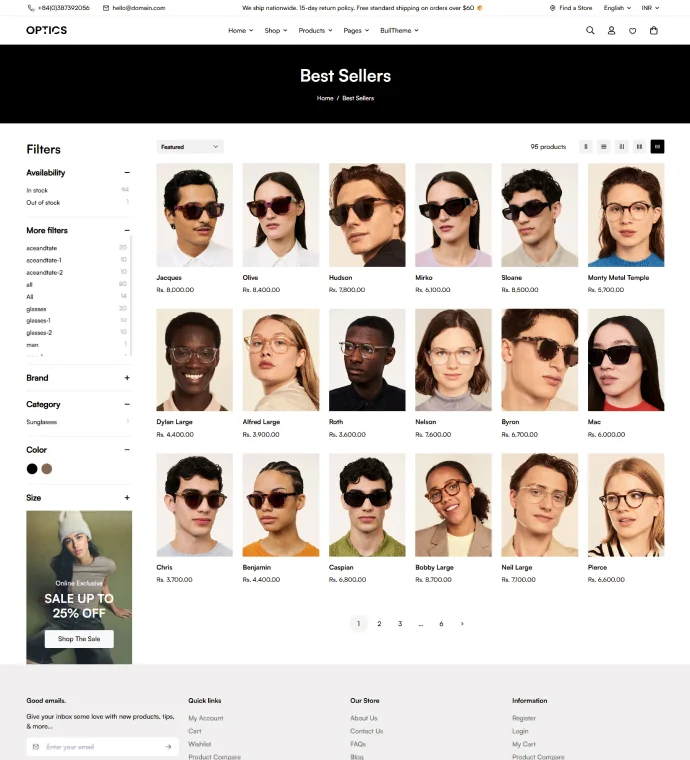Switch to two-column grid view icon

622,146
